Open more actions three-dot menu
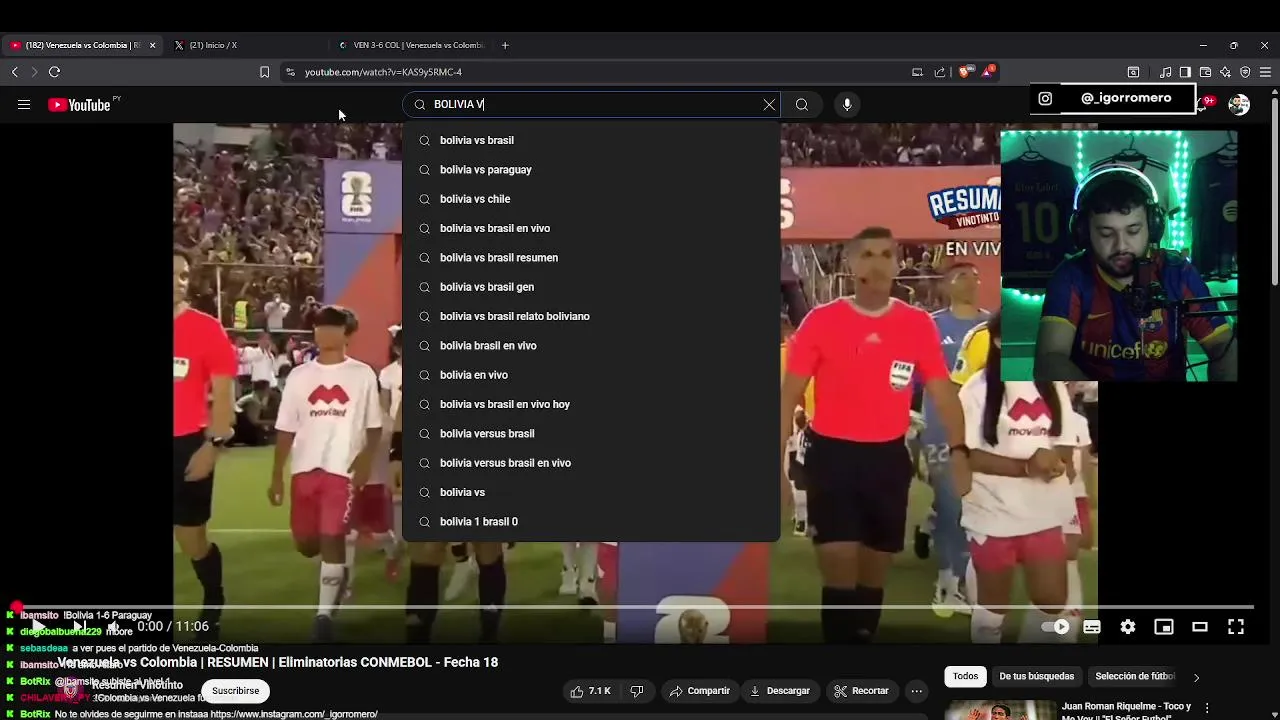Screen dimensions: 1280x720 coord(916,691)
